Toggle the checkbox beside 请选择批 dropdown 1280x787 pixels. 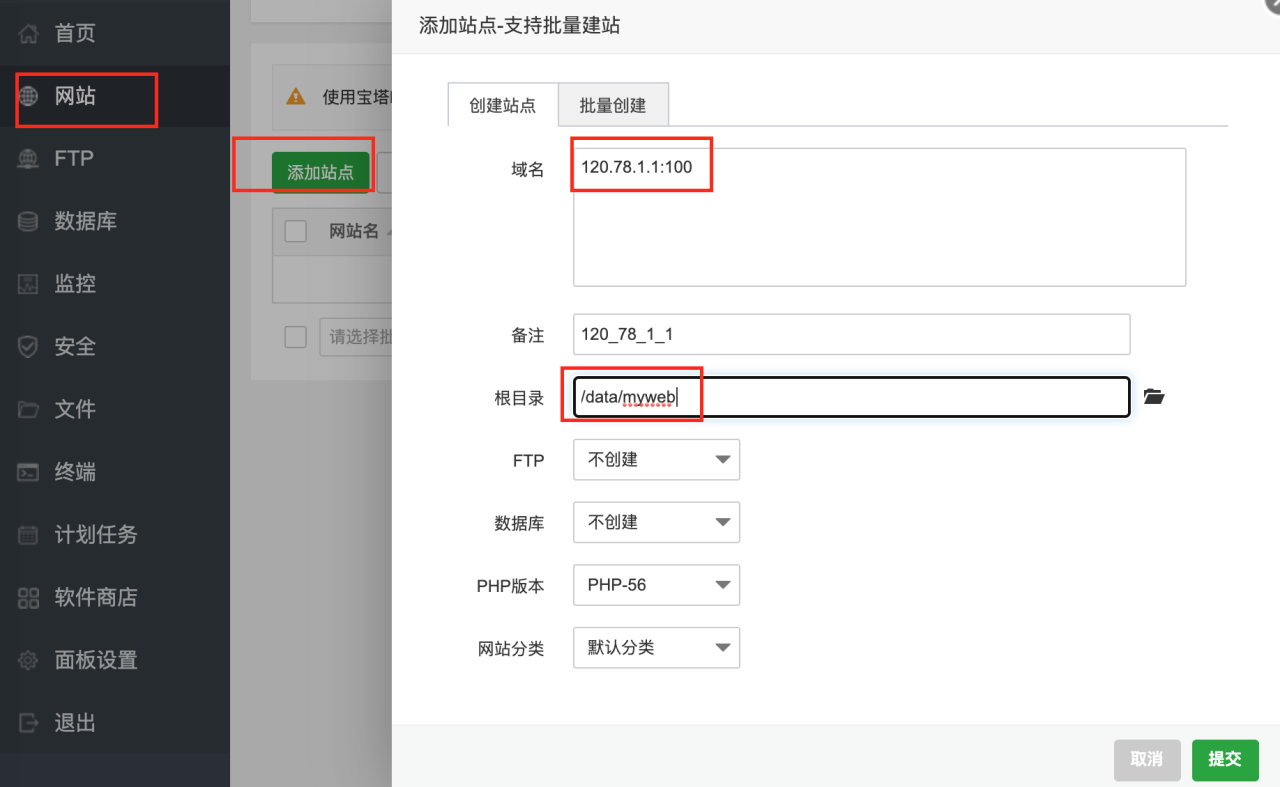tap(295, 337)
